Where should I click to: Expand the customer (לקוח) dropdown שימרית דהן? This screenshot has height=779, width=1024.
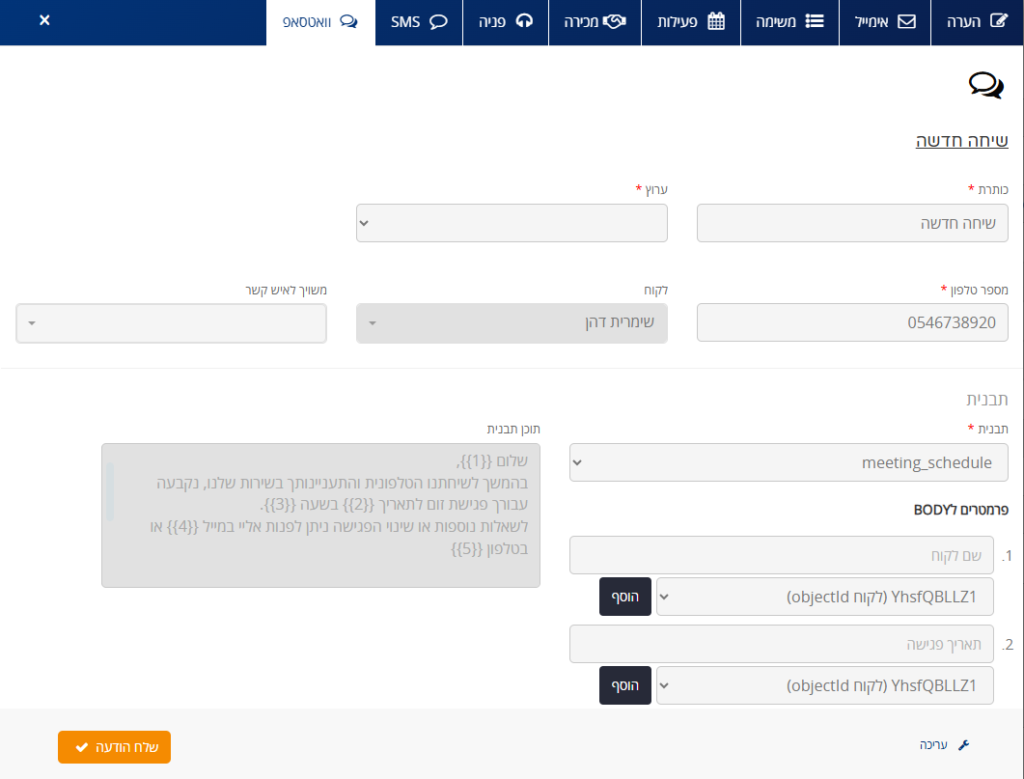pyautogui.click(x=511, y=323)
